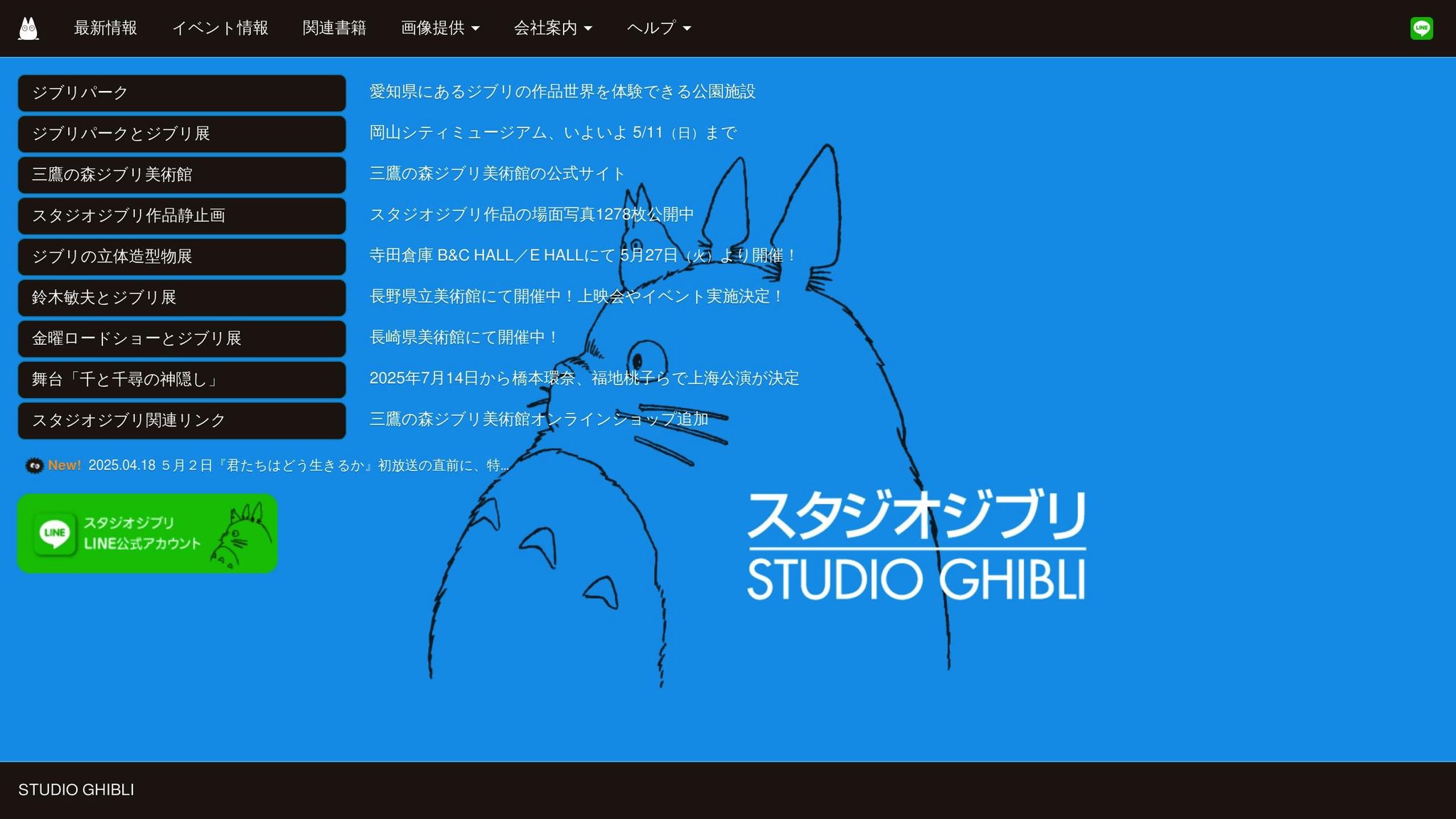Click the 鈴木敏夫とジブリ展 button

(x=182, y=298)
